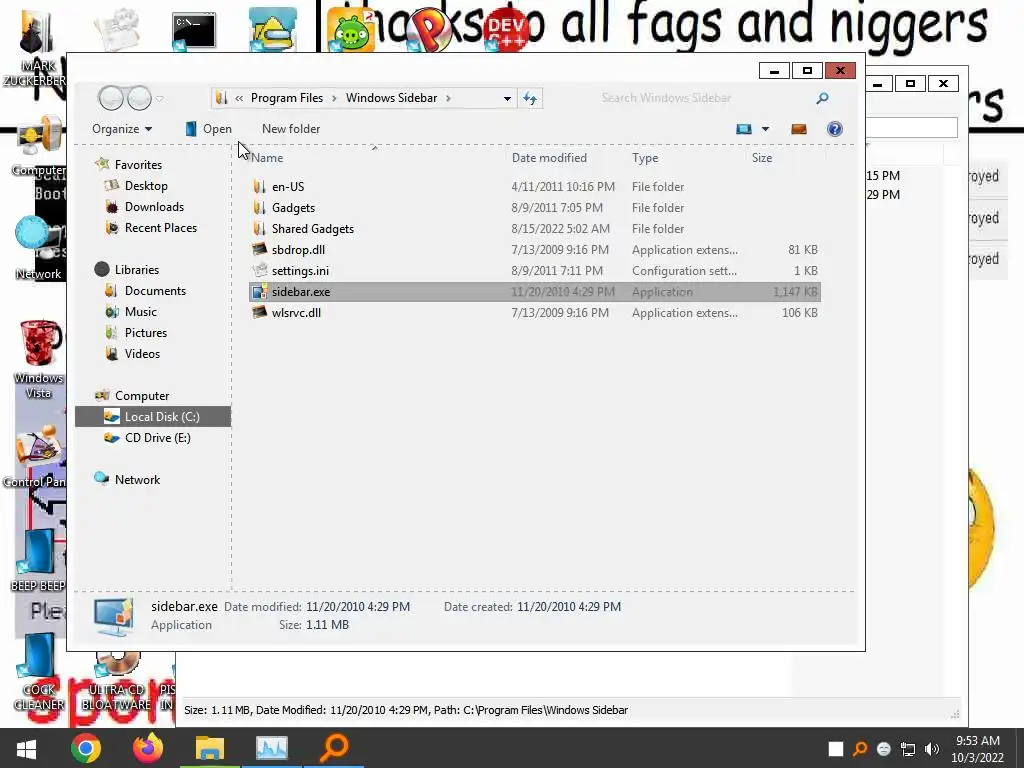Select Local Disk (C:) in navigation pane
Viewport: 1024px width, 768px height.
point(153,417)
